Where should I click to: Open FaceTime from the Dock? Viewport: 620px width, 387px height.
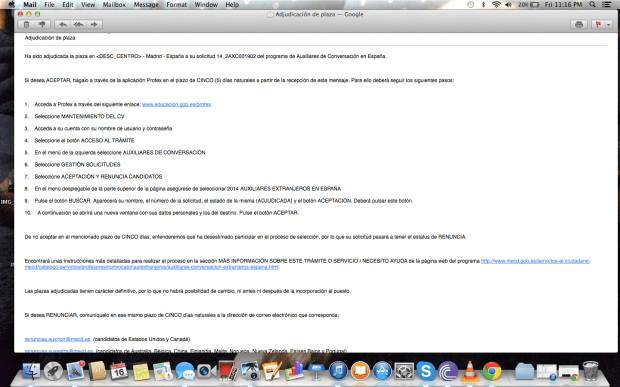point(207,371)
